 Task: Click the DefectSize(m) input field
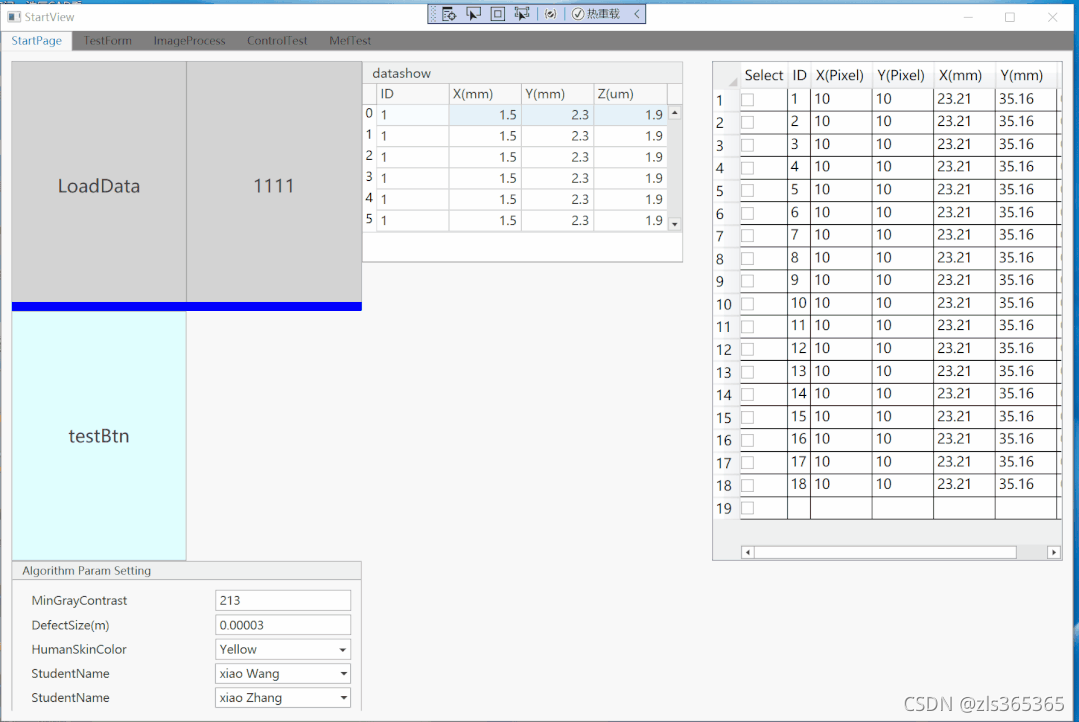coord(283,625)
